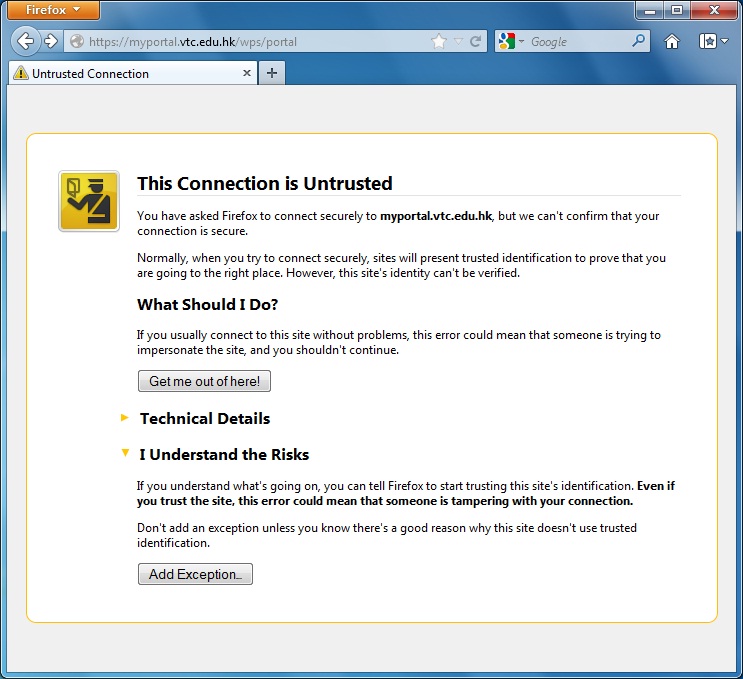Go forward using the Forward arrow

[51, 41]
